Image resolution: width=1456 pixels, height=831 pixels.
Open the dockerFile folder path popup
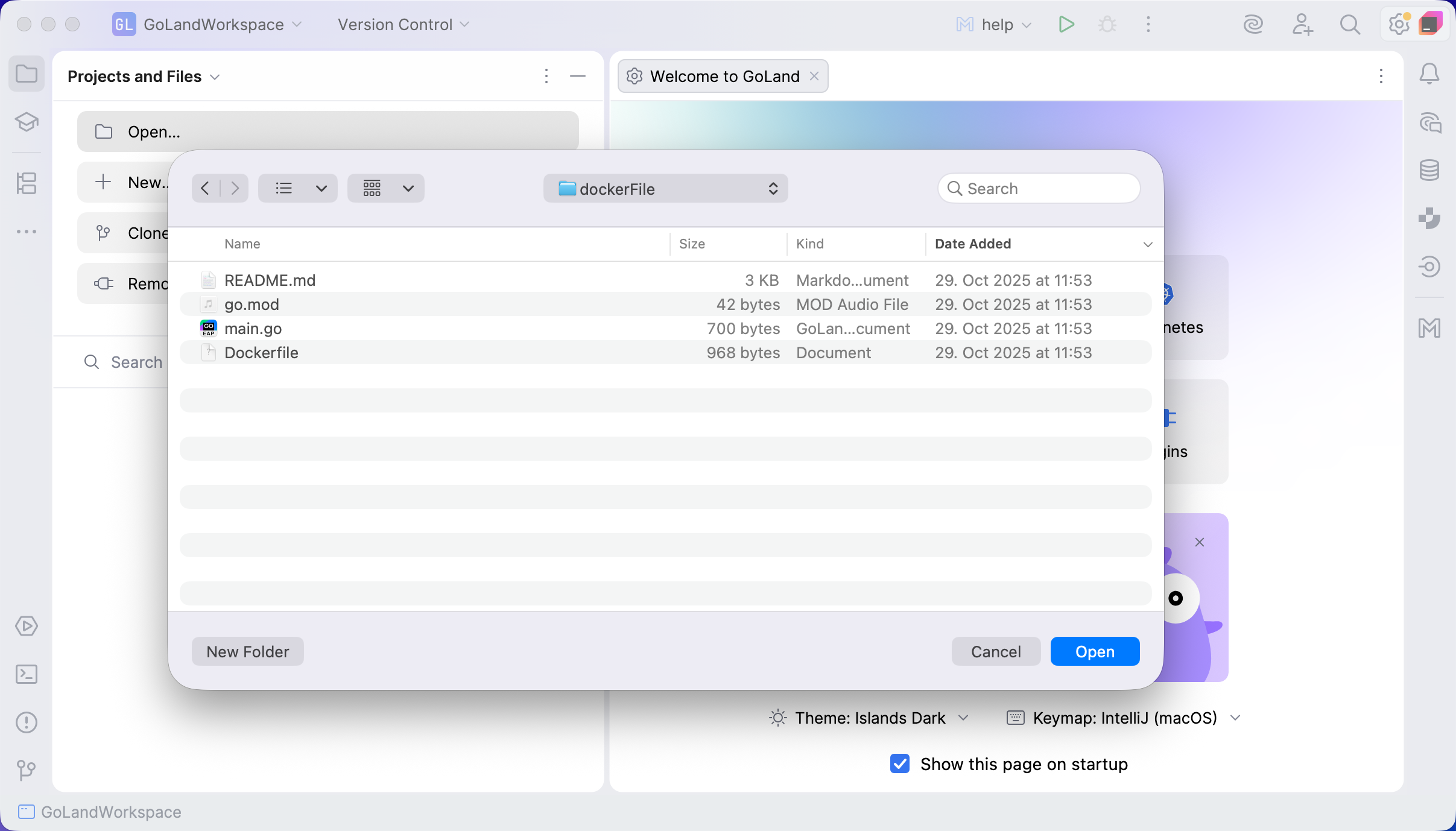[665, 189]
